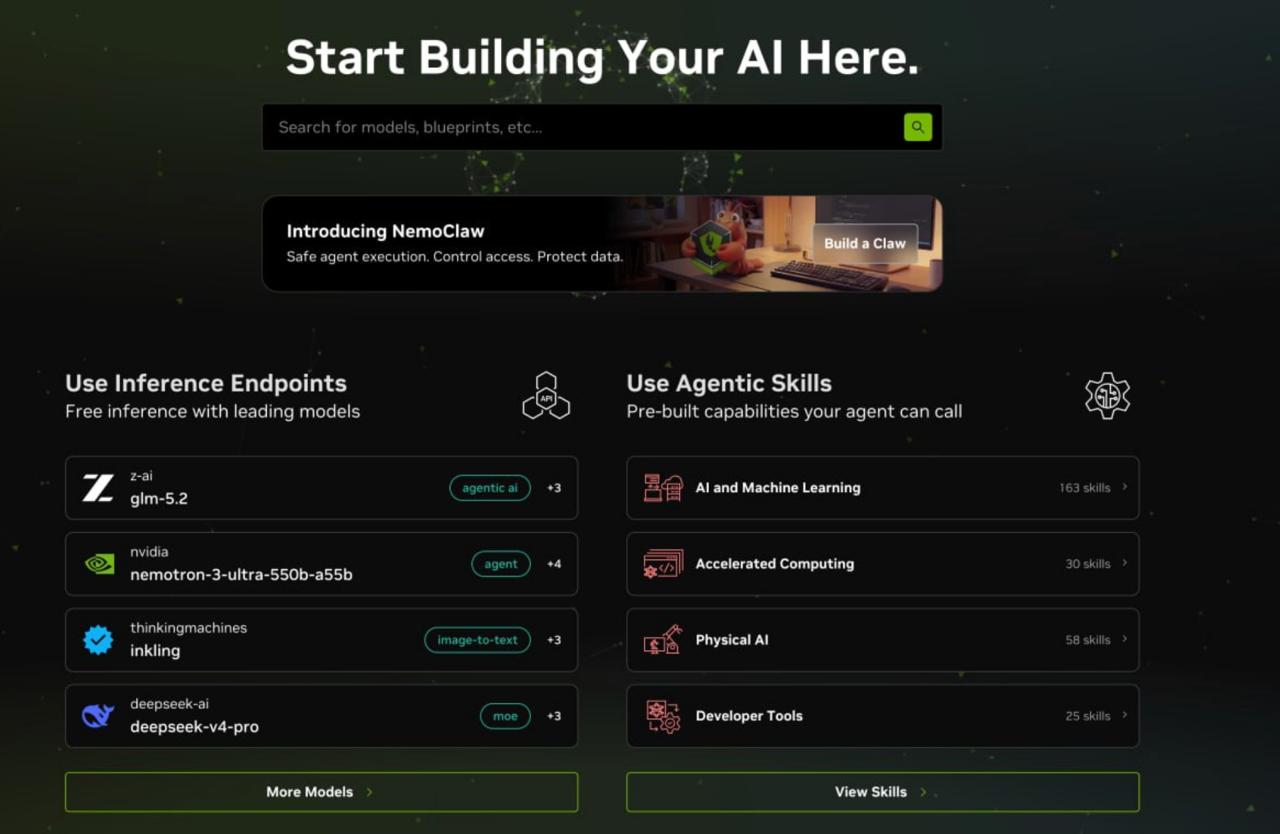Click the z-ai publisher name
The image size is (1280, 834).
pyautogui.click(x=141, y=476)
